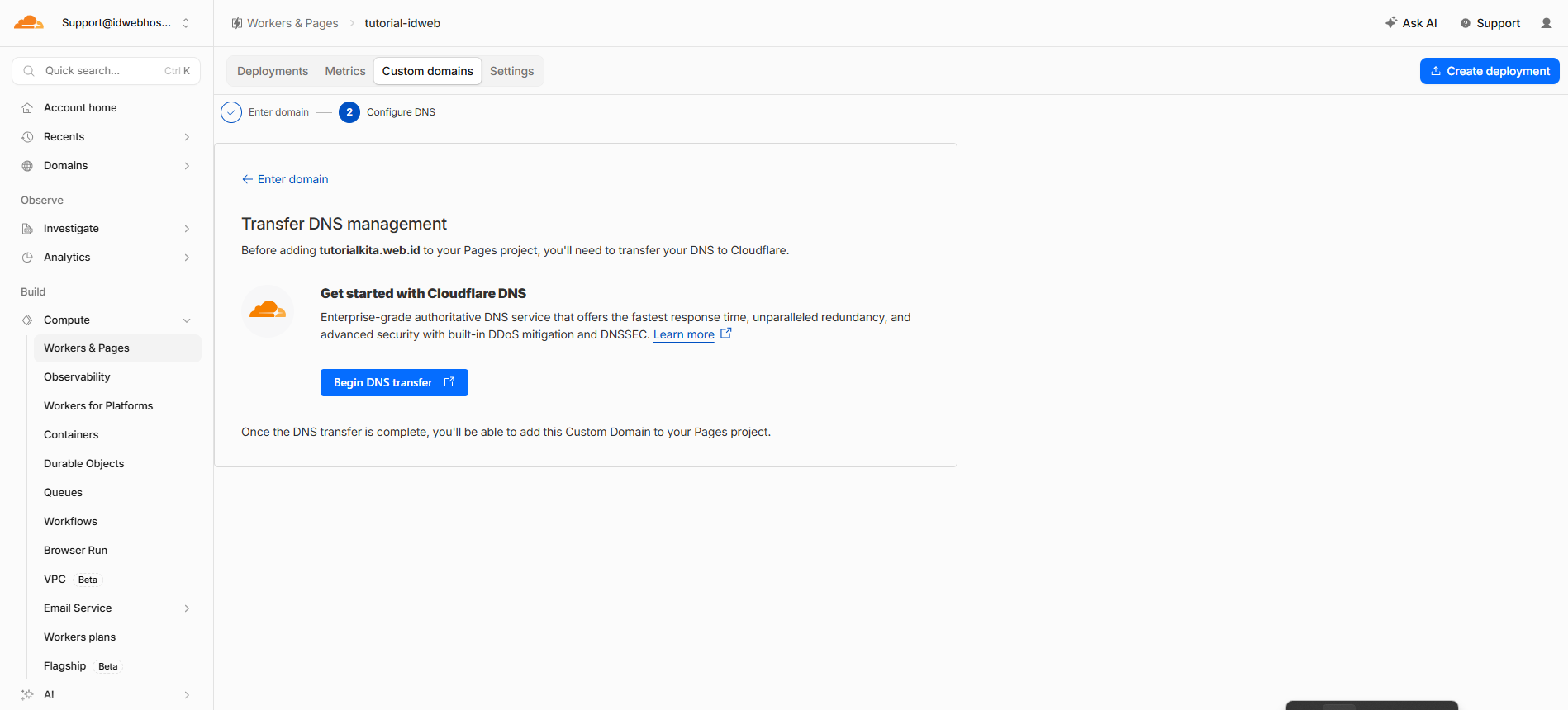
Task: Click the Create deployment button
Action: (x=1490, y=71)
